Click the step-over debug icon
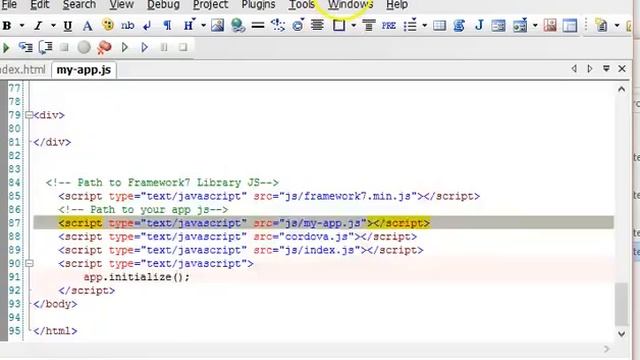Screen dimensions: 640x360 (45, 47)
